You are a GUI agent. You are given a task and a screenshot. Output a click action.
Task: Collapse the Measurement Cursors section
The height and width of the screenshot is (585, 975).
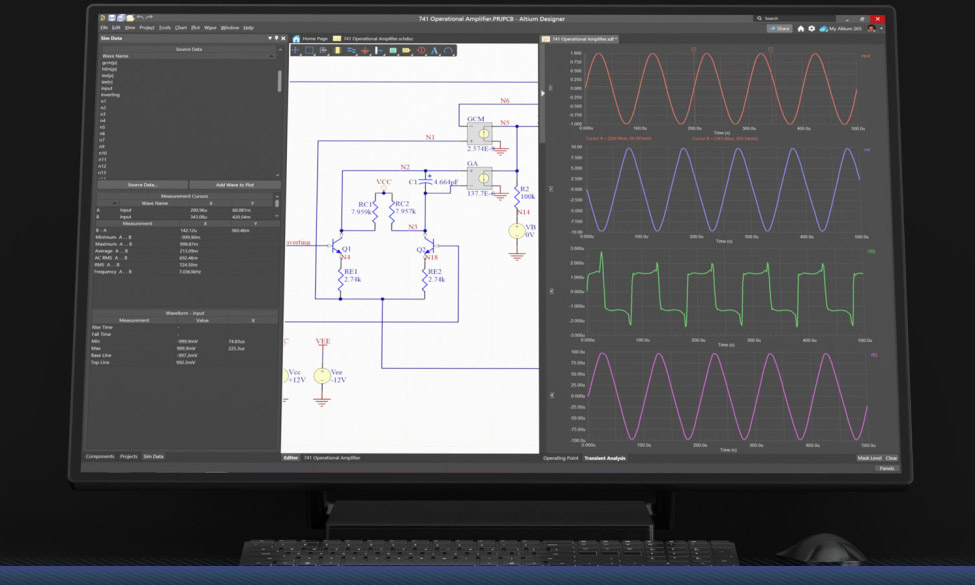point(277,196)
